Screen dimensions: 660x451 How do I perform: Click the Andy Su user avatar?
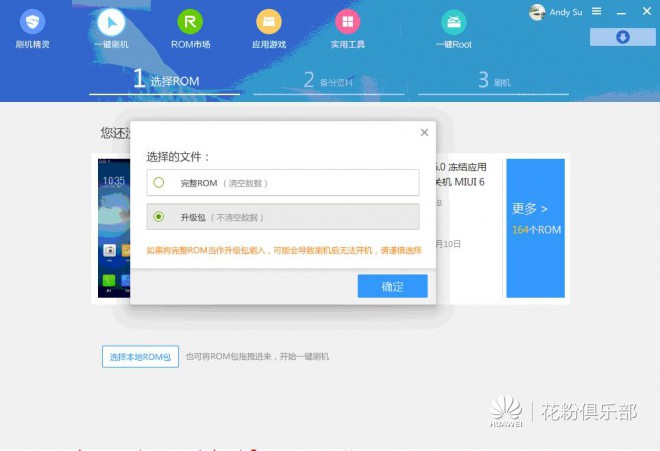537,12
